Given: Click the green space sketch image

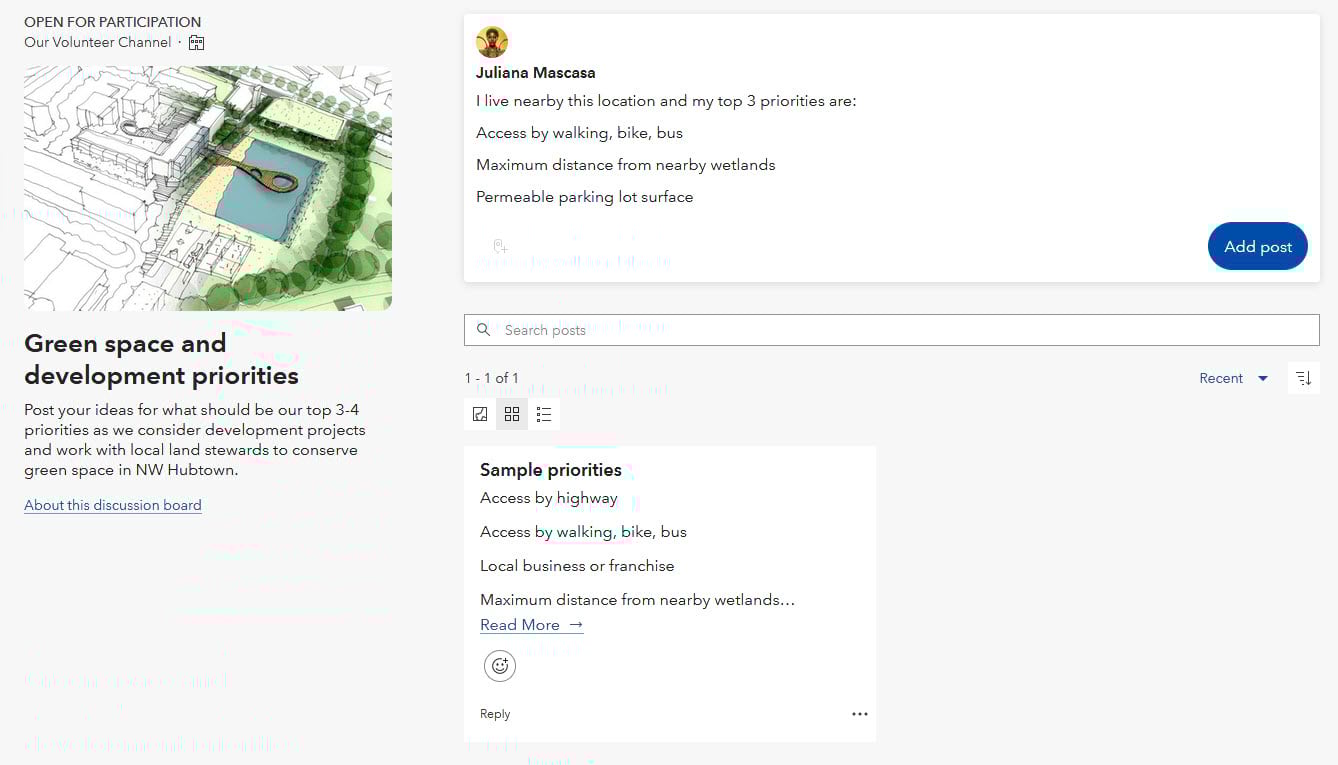Looking at the screenshot, I should tap(208, 188).
